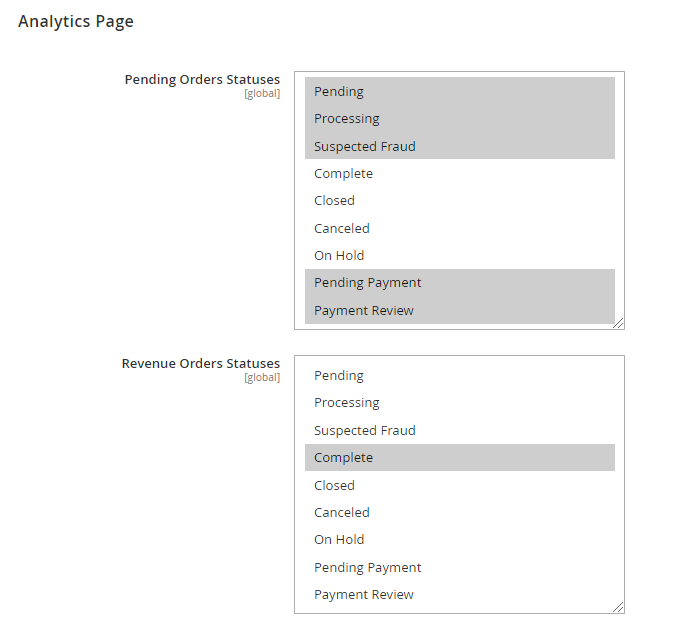Select Pending Payment in Revenue Orders Statuses
The image size is (685, 626).
368,568
